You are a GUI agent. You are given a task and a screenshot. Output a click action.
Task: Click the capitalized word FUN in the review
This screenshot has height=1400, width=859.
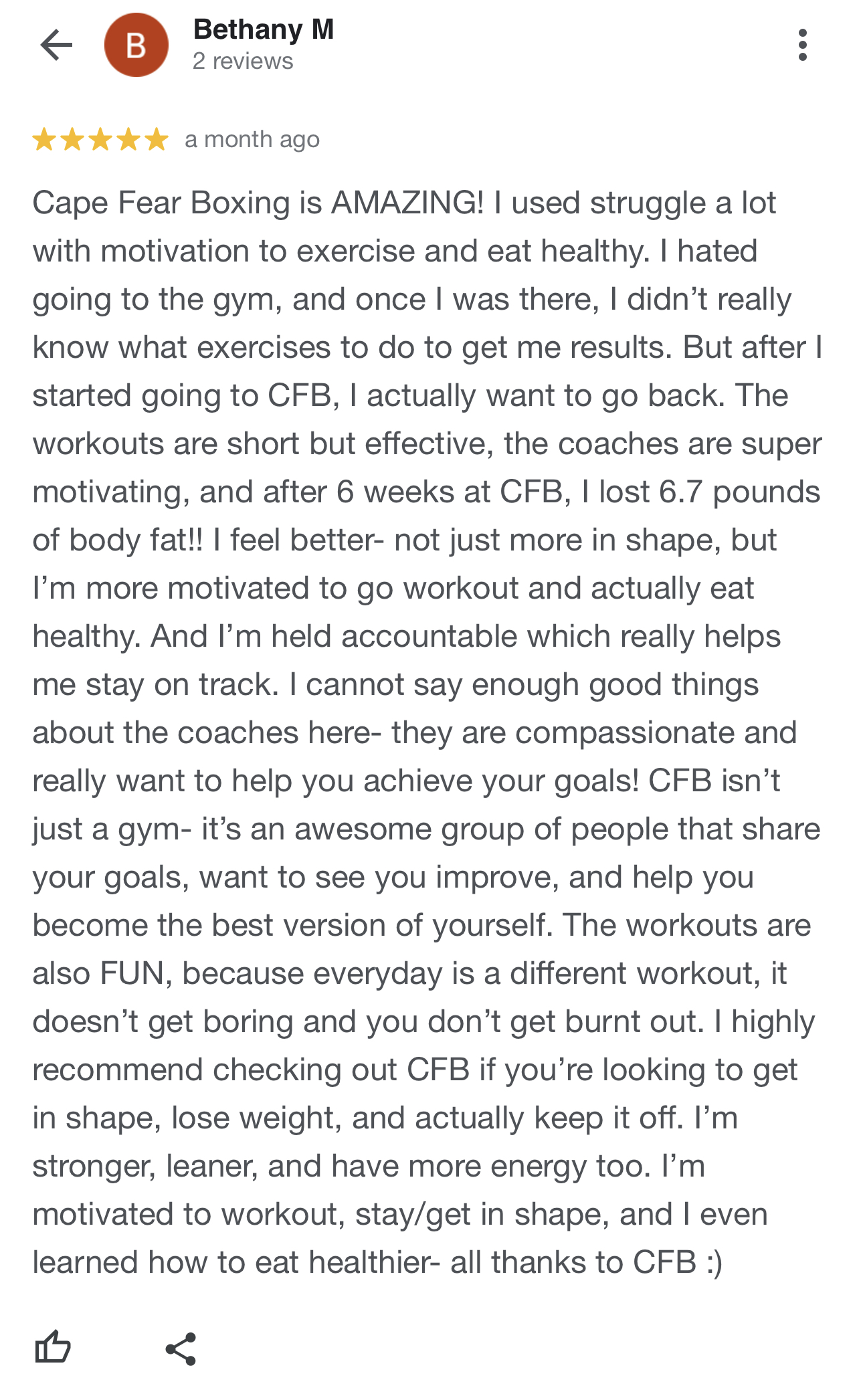pyautogui.click(x=131, y=973)
